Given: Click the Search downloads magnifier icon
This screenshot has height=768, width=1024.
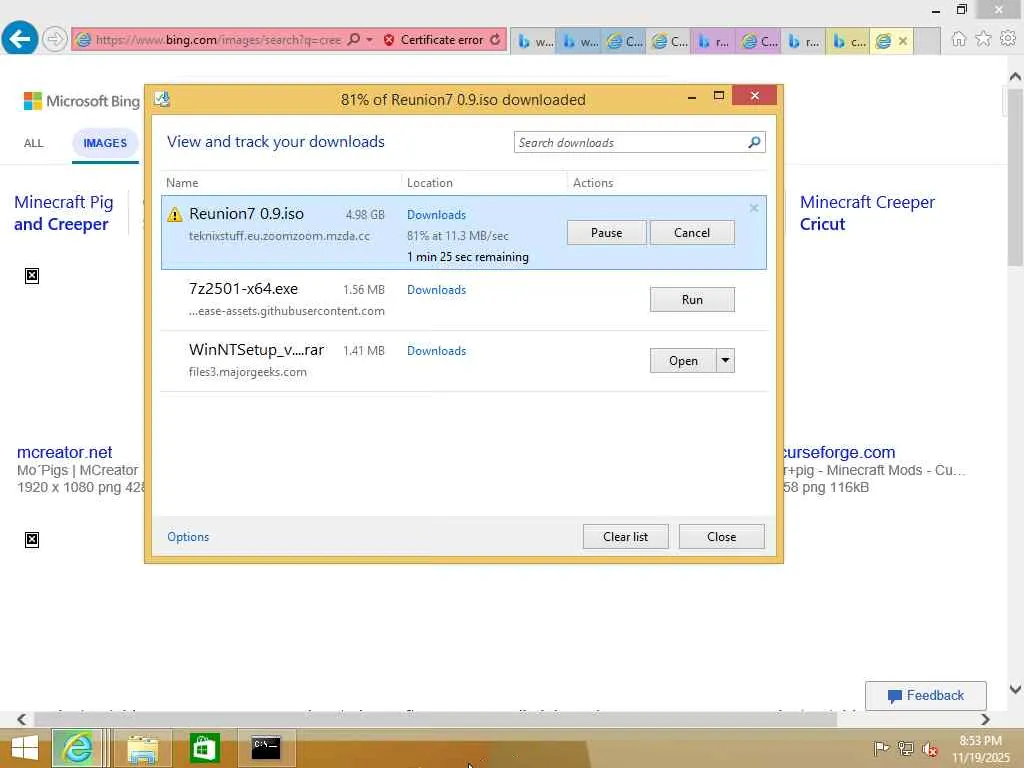Looking at the screenshot, I should click(754, 142).
